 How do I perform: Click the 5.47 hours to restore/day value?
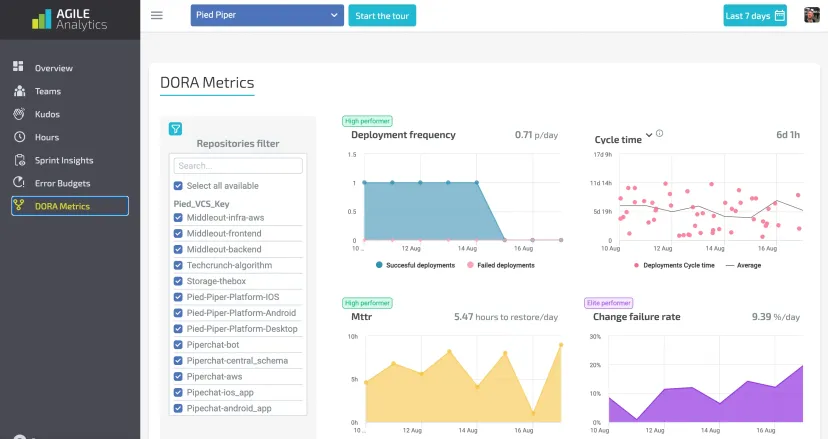point(506,317)
